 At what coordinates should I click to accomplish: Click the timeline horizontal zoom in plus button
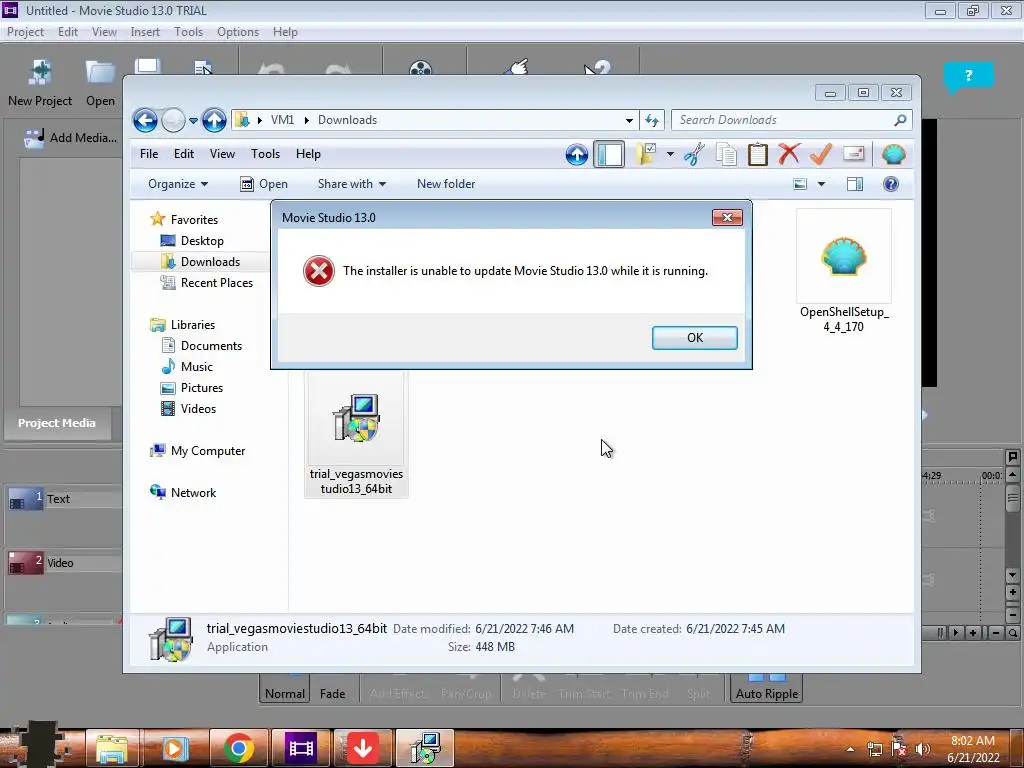pos(973,633)
